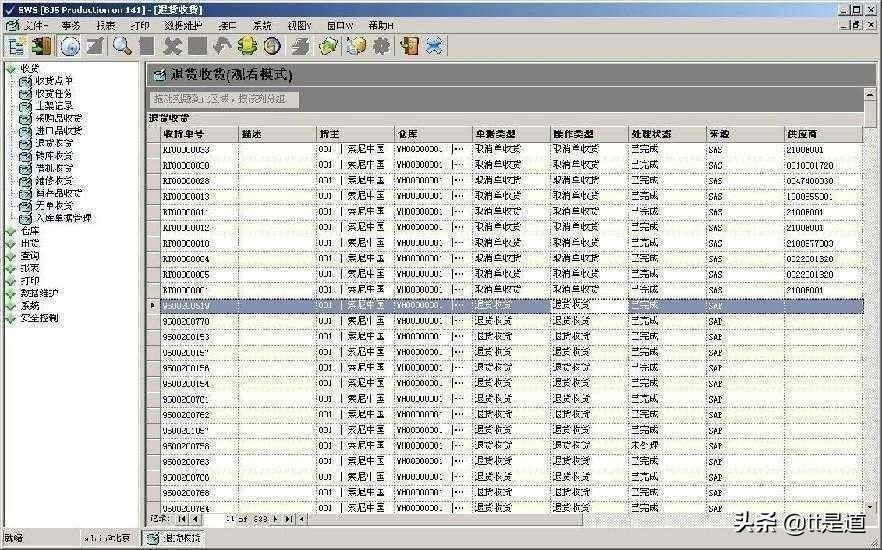Switch to the 退货收货 bottom window tab
This screenshot has width=882, height=550.
173,538
